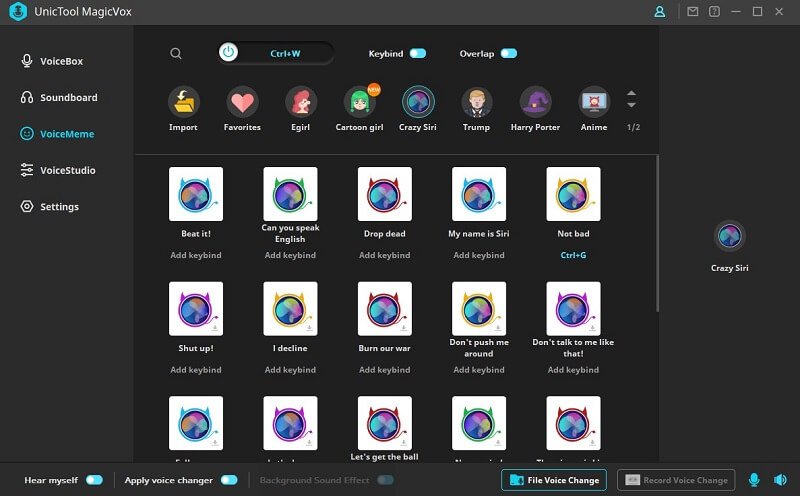Select the Cartoon girl voice
This screenshot has height=496, width=800.
[x=360, y=102]
